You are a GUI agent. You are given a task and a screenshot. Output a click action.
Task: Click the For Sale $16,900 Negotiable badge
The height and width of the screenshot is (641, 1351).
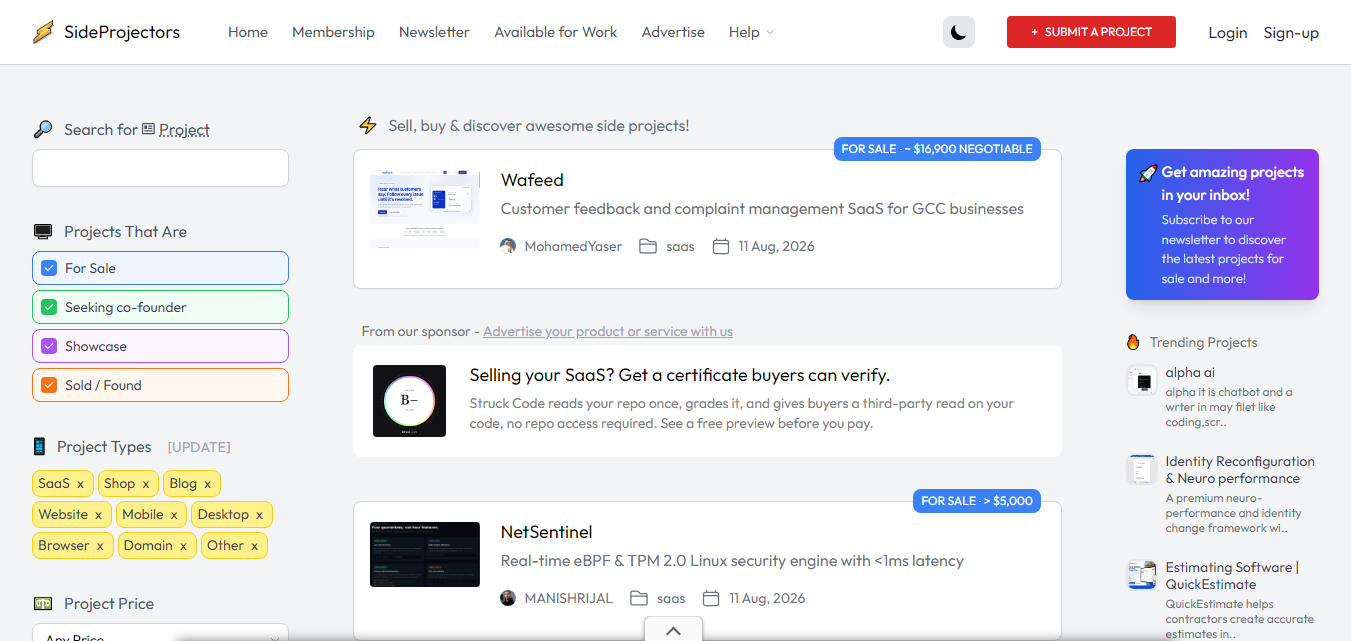[937, 149]
